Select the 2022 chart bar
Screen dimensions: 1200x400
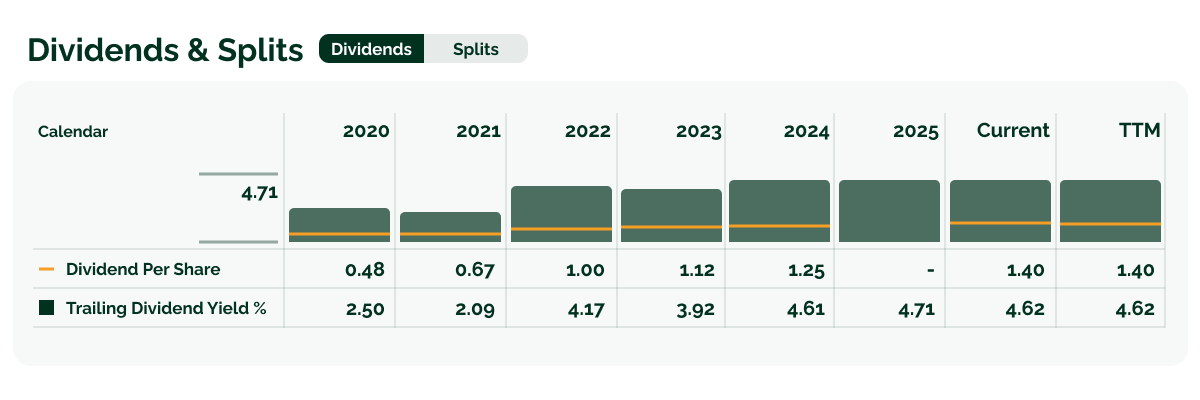(x=561, y=213)
